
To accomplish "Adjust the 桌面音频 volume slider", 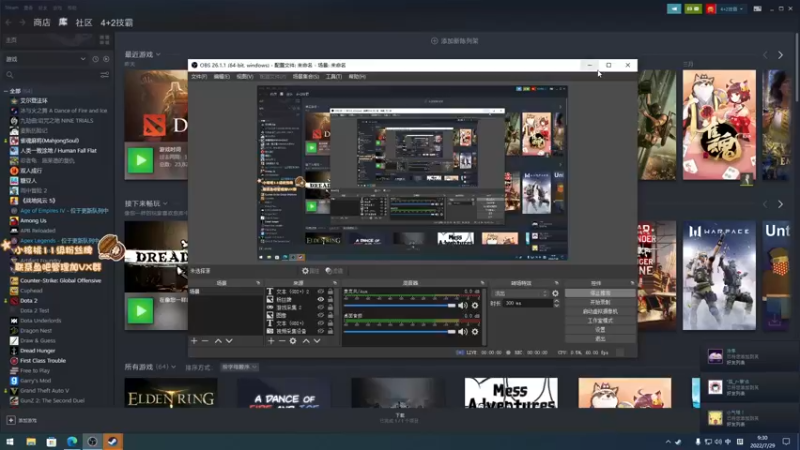I will (x=399, y=332).
